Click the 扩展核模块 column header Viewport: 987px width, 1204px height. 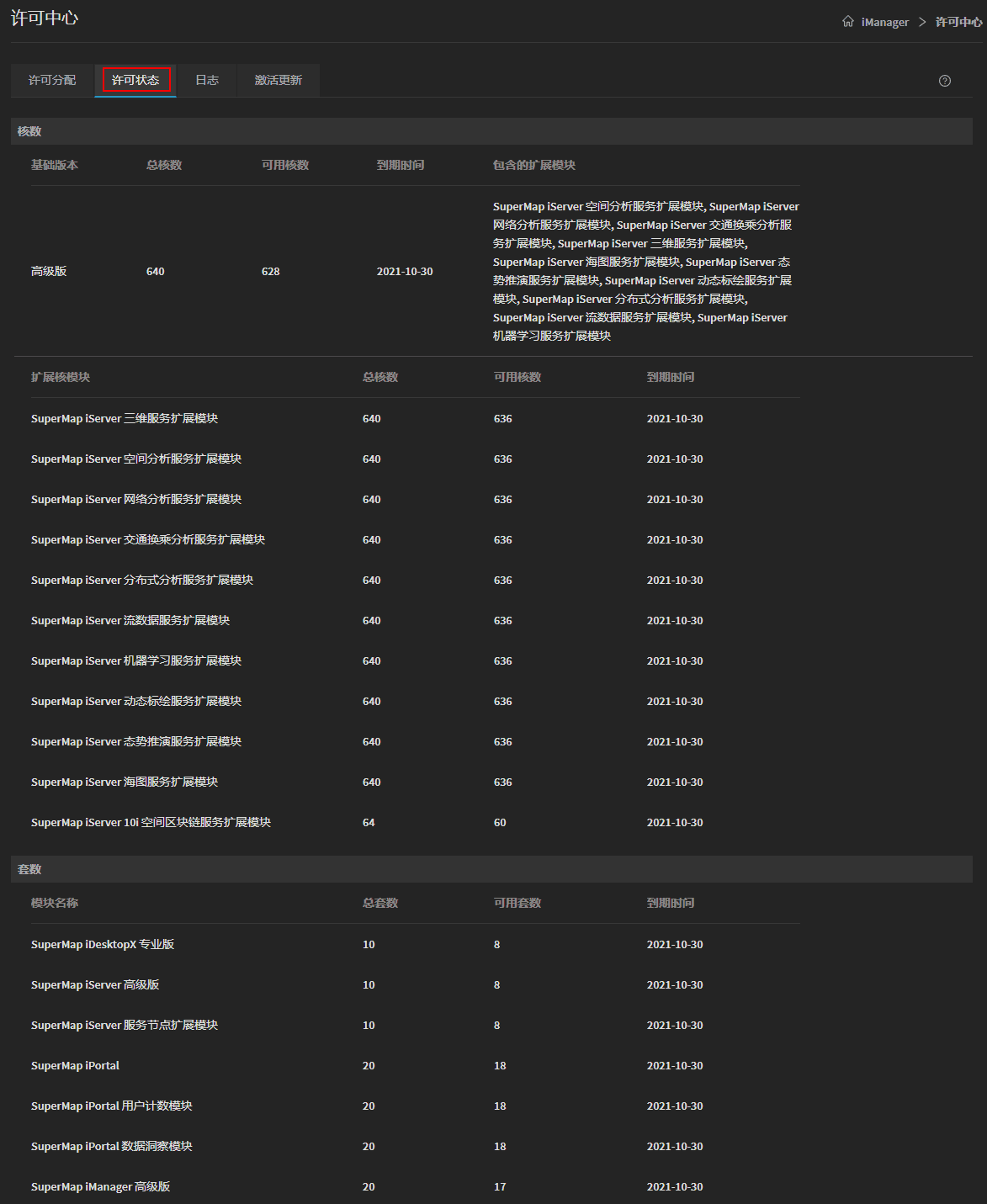[x=61, y=377]
